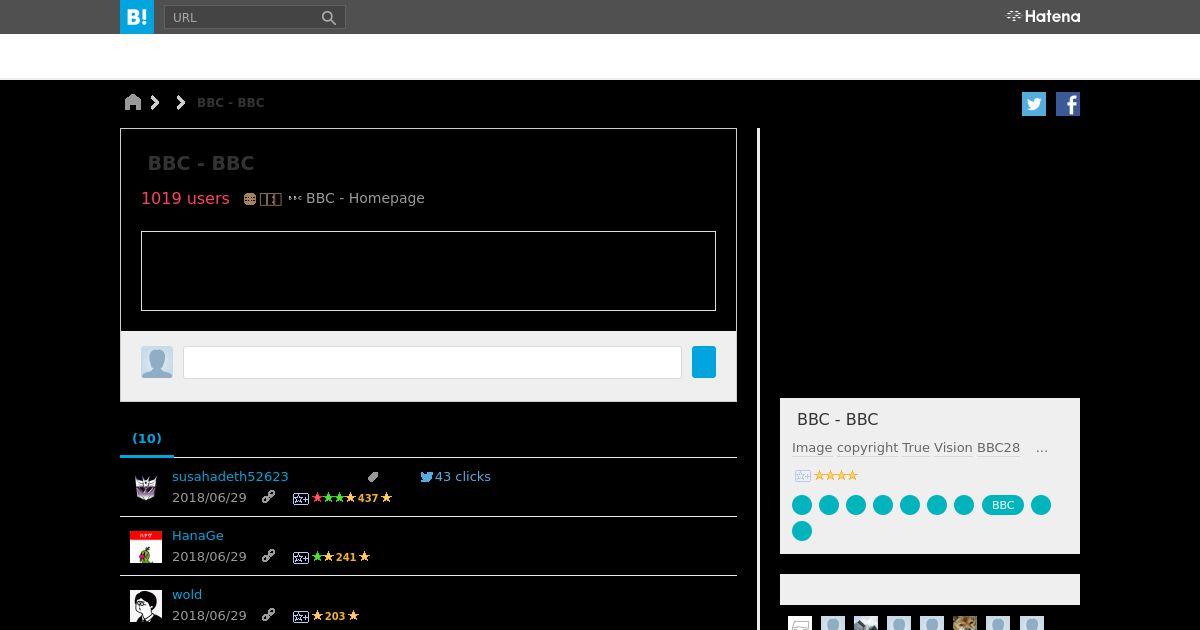Click chain link icon in wold row

click(x=268, y=615)
